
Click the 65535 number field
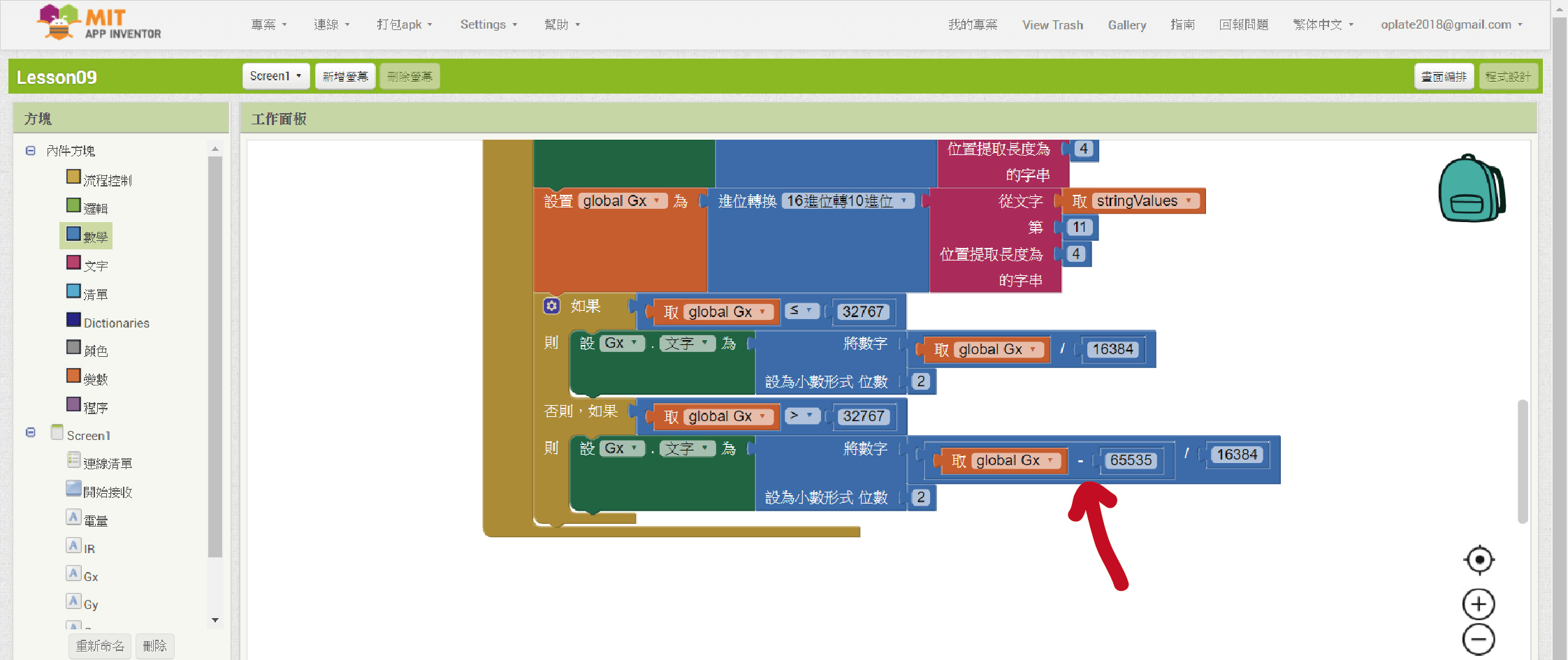(1130, 460)
